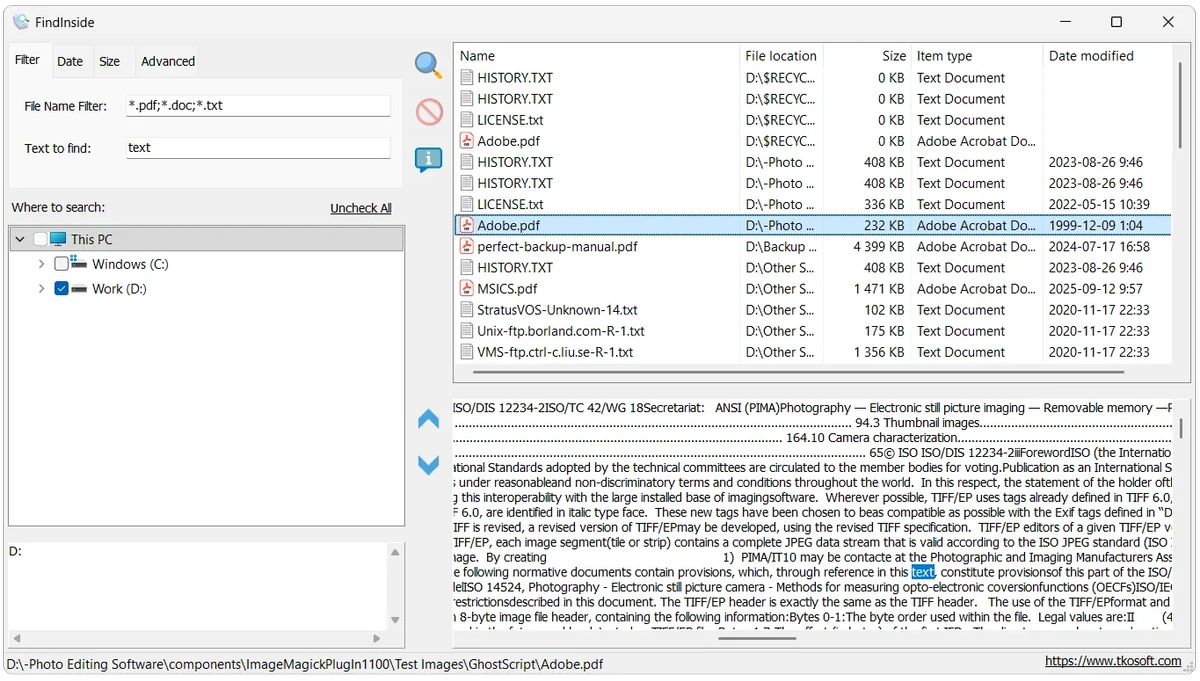
Task: Maximize the FindInside window
Action: 1116,22
